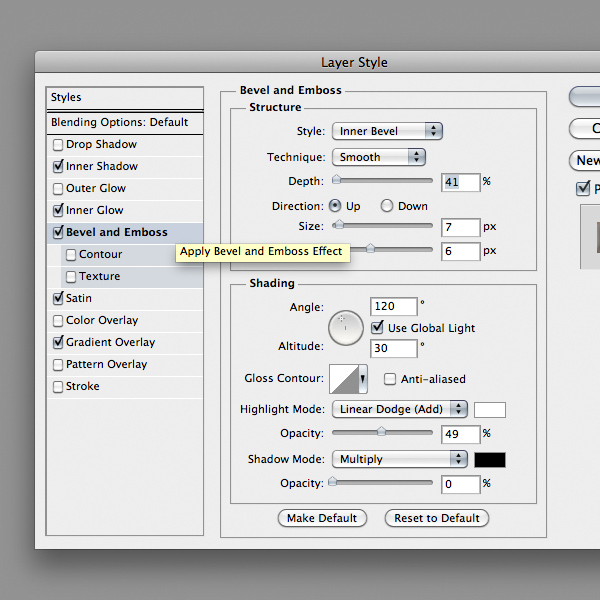Expand the Gloss Contour picker arrow
Viewport: 600px width, 600px height.
tap(363, 379)
